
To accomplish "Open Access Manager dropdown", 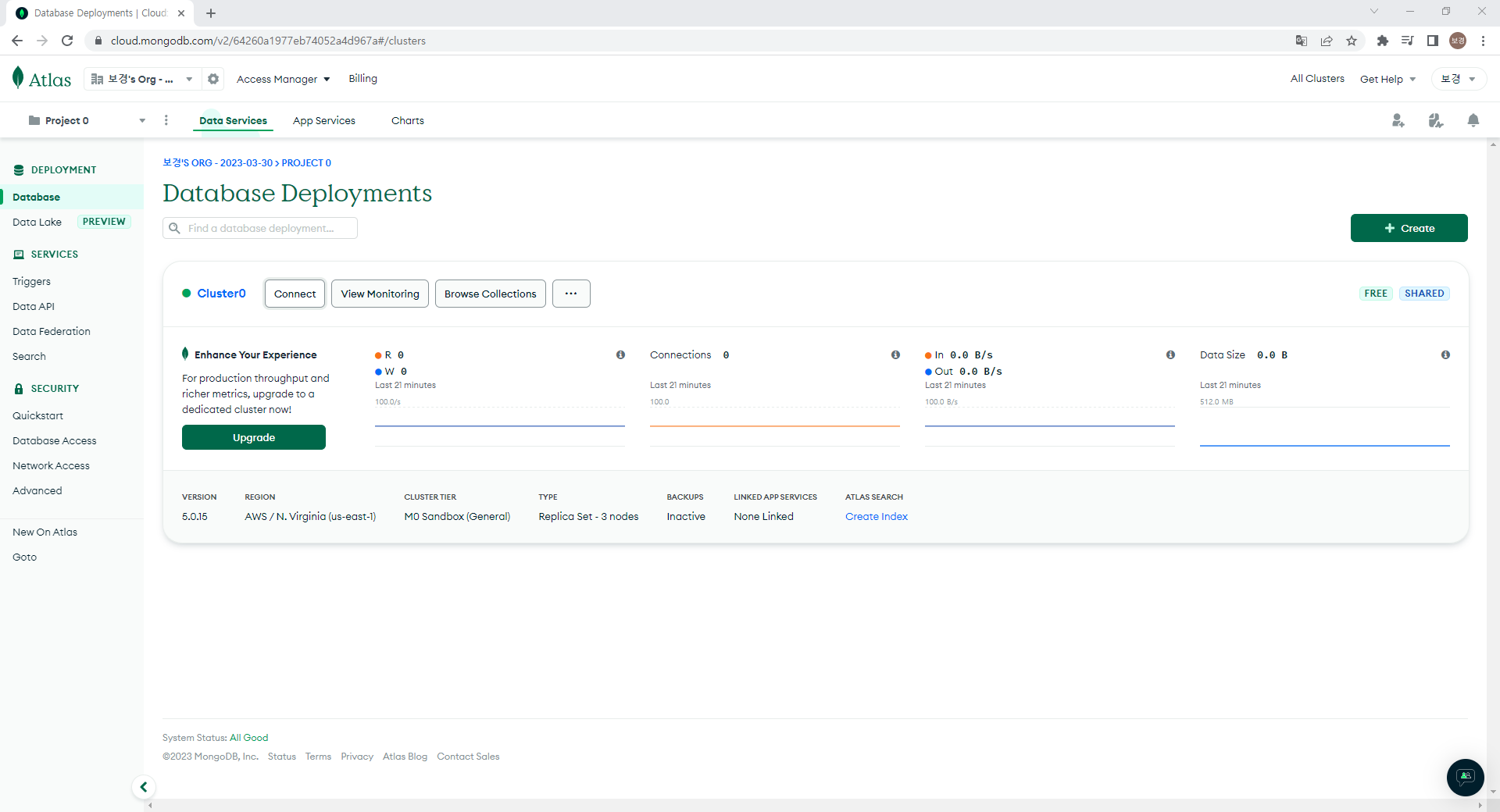I will coord(284,79).
